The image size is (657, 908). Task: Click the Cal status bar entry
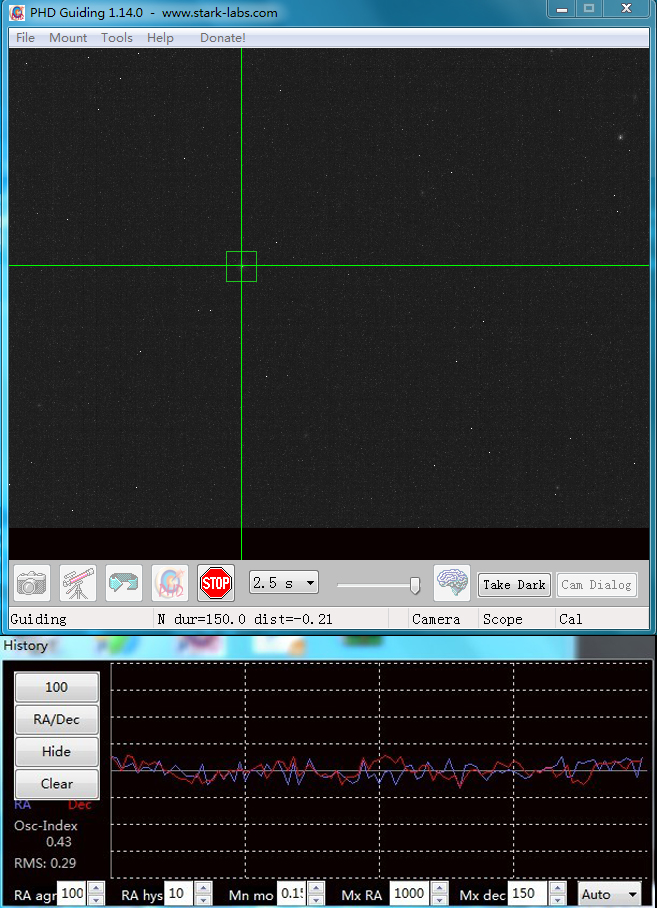[x=570, y=620]
